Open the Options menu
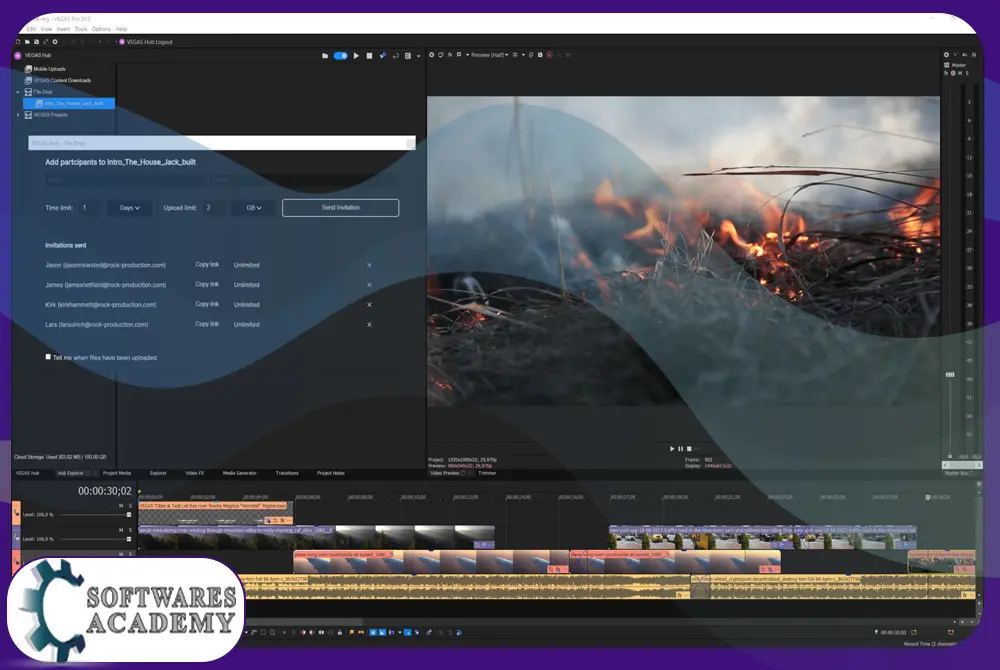The width and height of the screenshot is (1000, 670). click(x=101, y=29)
